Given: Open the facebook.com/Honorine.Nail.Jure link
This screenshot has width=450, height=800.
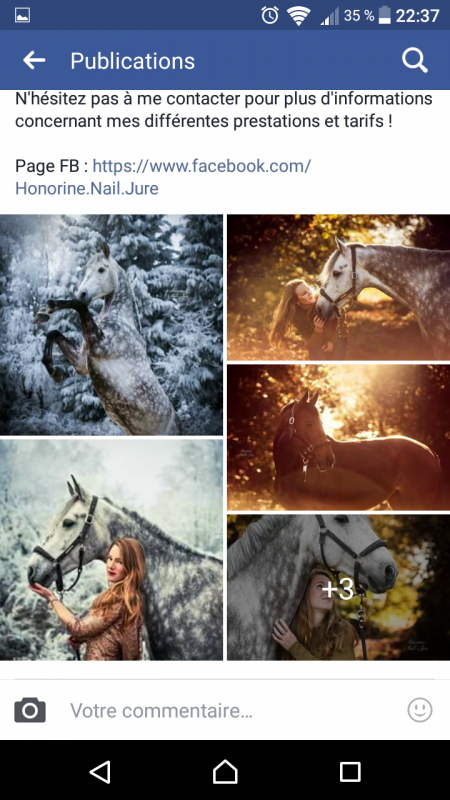Looking at the screenshot, I should (x=163, y=177).
